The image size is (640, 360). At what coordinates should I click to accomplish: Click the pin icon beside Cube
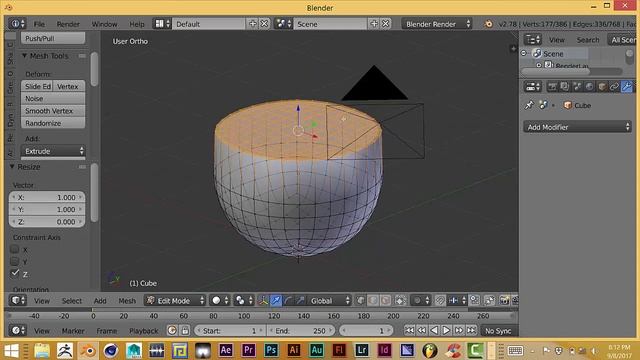point(529,105)
